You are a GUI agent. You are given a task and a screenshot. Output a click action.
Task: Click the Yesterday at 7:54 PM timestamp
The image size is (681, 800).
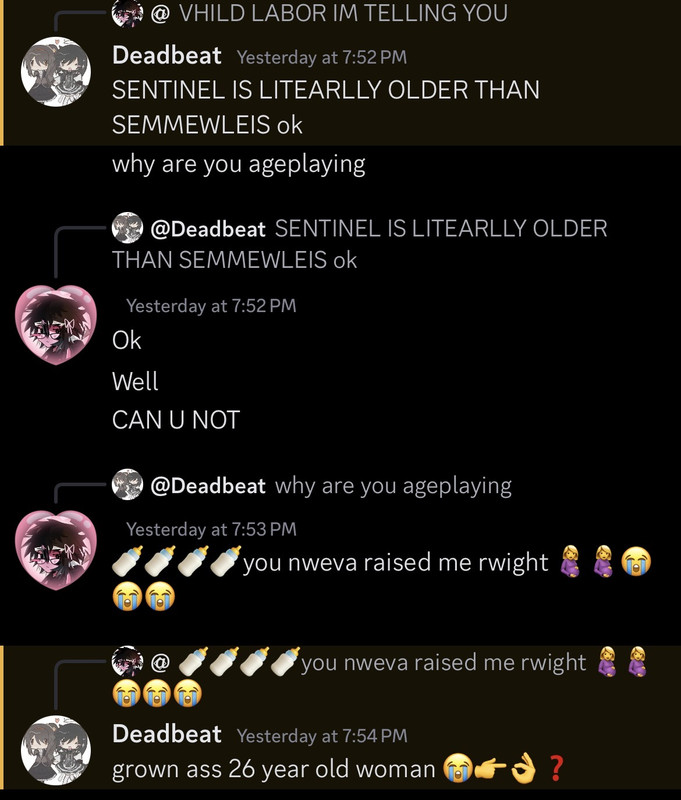coord(322,736)
